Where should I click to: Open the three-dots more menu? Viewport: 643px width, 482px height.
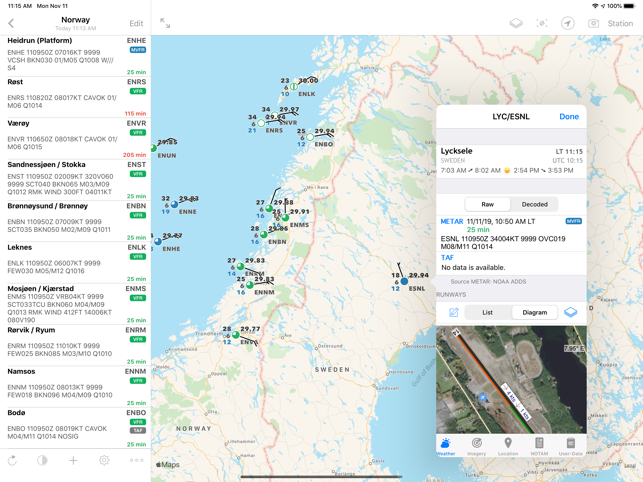[137, 461]
